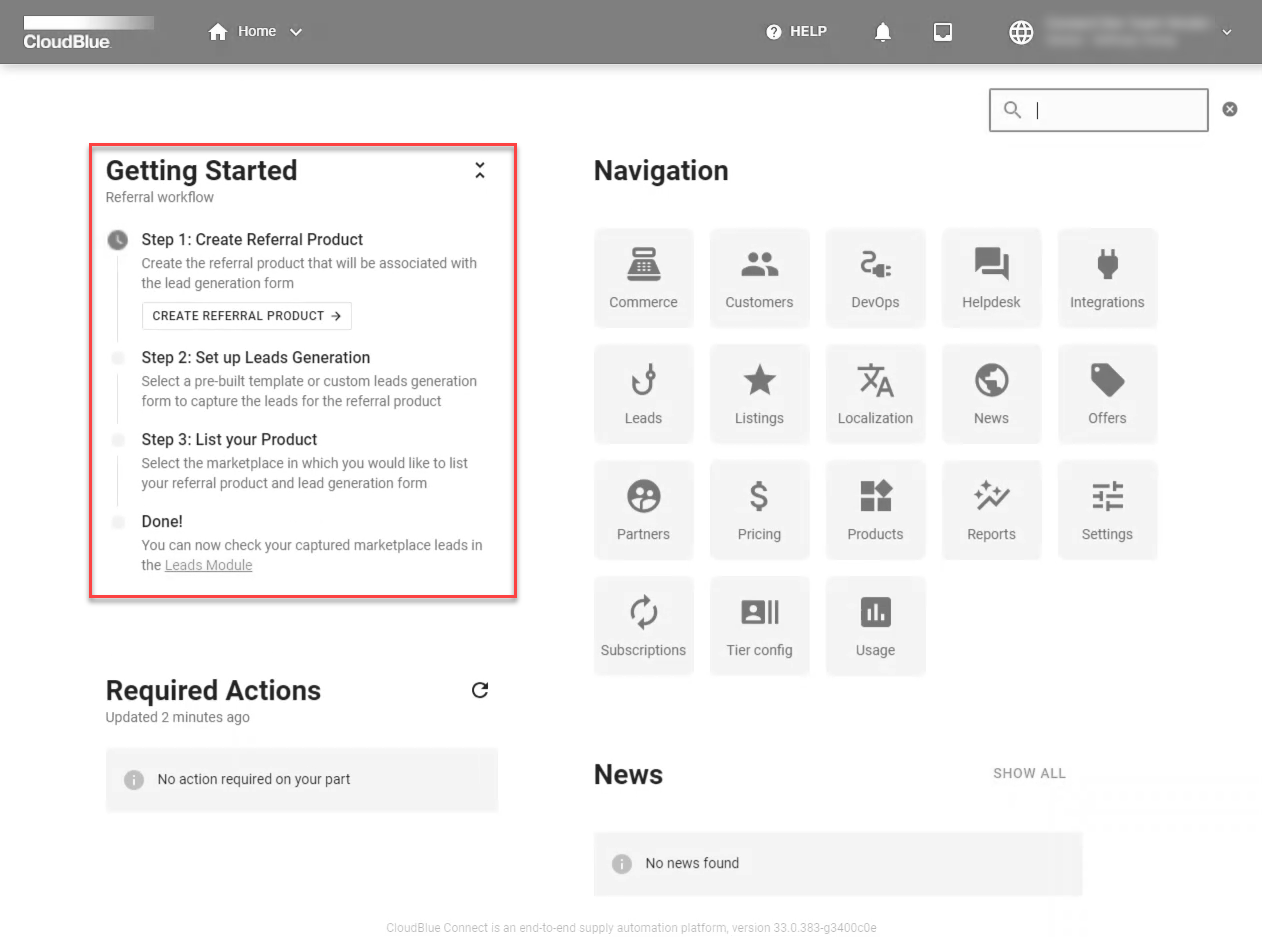The image size is (1262, 937).
Task: Follow the Leads Module link
Action: [208, 565]
